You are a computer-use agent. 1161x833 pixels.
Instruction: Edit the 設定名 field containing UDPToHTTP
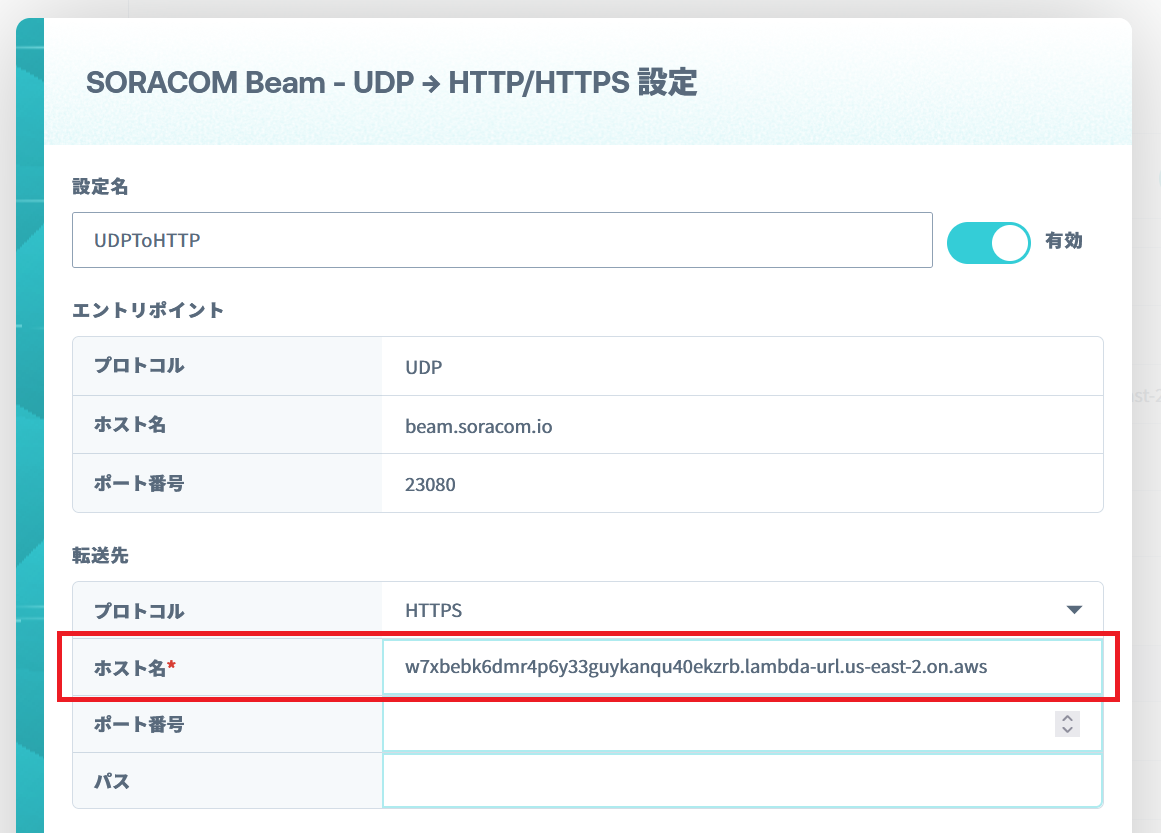click(502, 240)
